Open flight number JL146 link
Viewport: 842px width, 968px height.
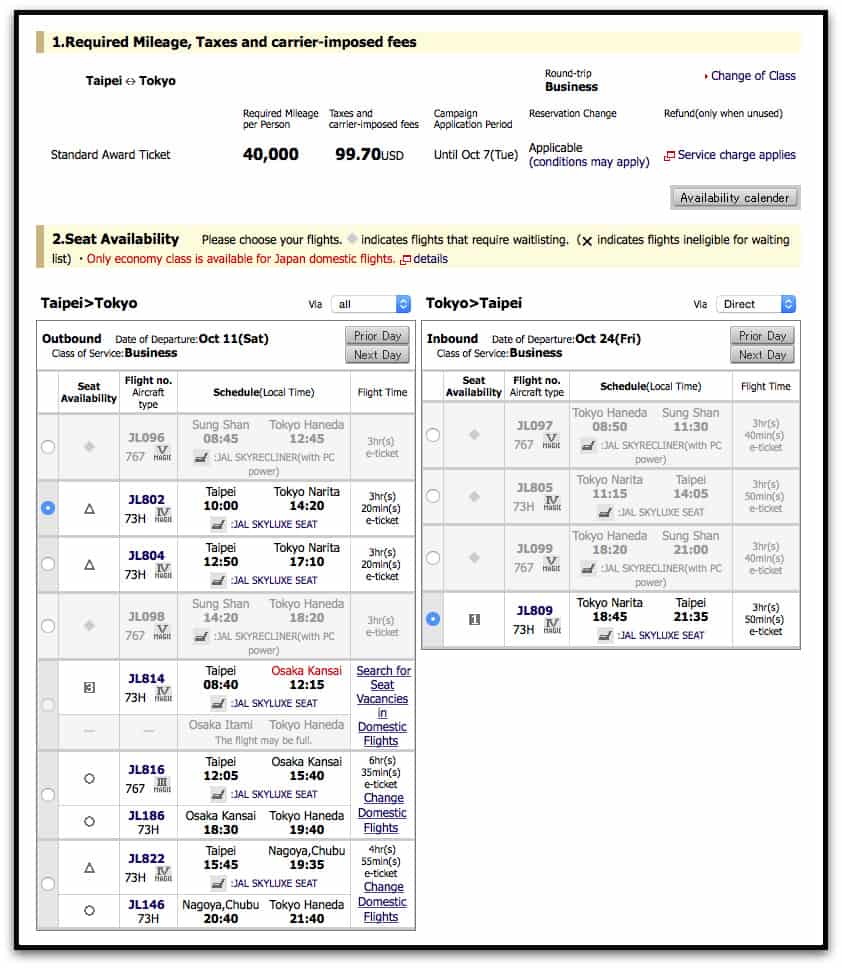click(x=146, y=904)
